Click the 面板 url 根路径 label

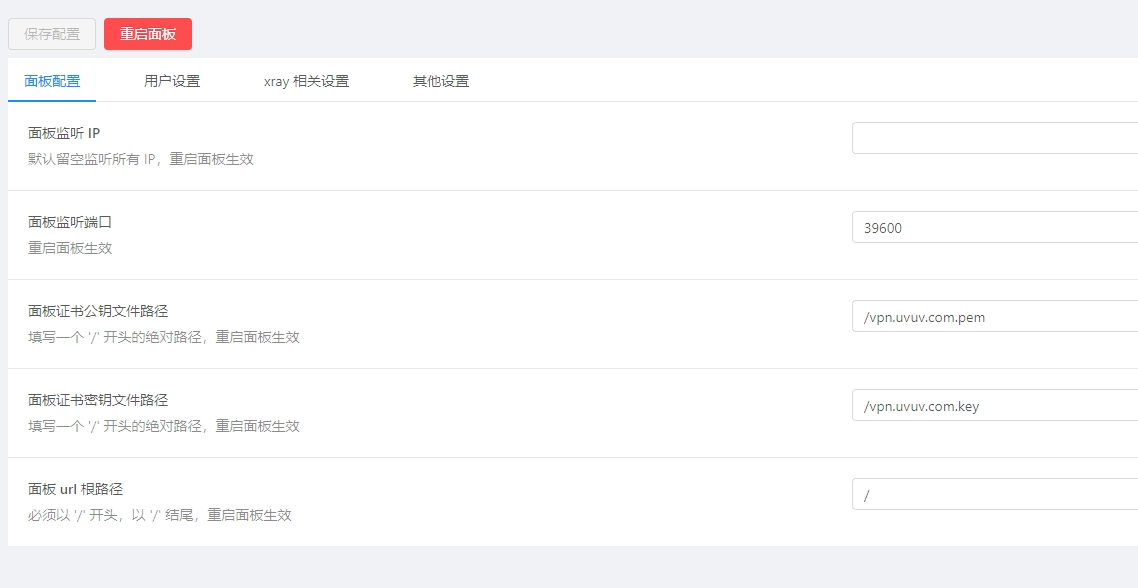75,489
